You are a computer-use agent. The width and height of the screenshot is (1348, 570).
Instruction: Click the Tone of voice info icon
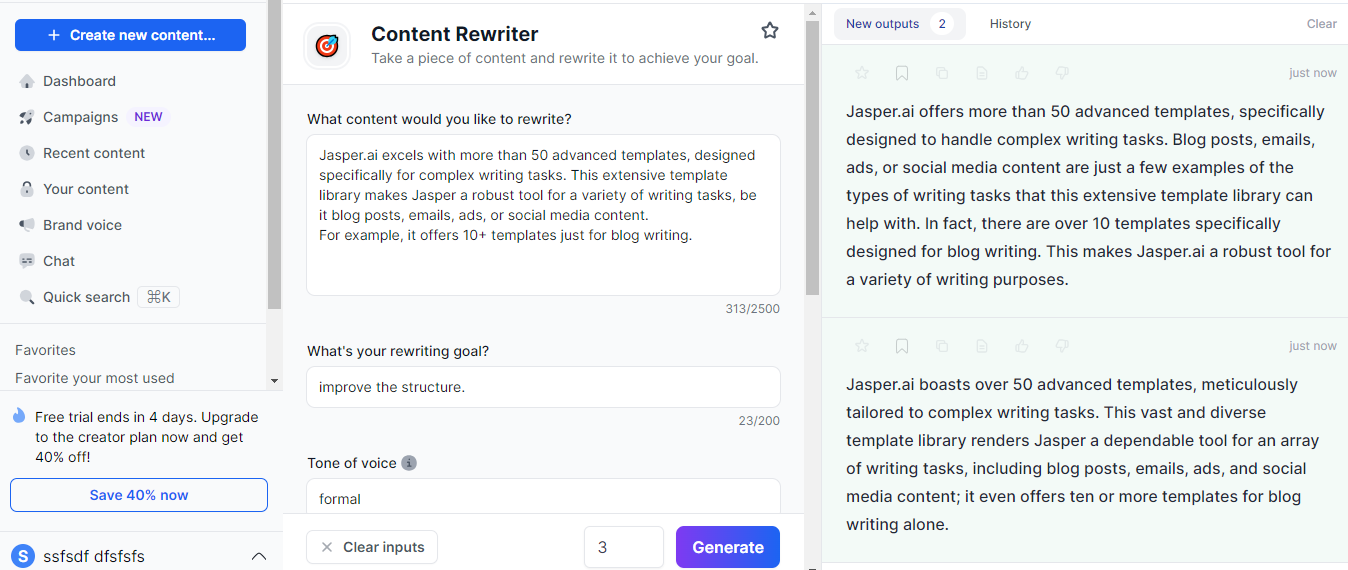(x=409, y=463)
